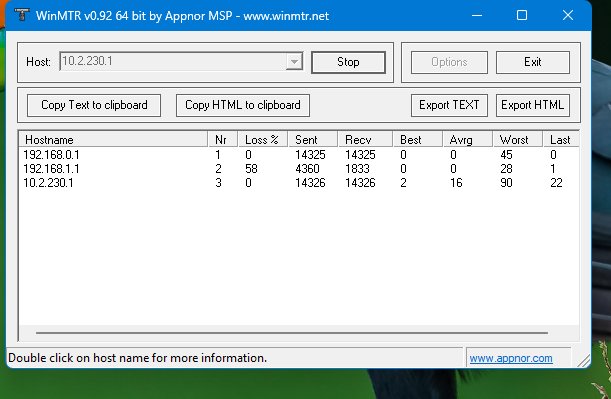
Task: Click the Recv column header
Action: tap(365, 139)
